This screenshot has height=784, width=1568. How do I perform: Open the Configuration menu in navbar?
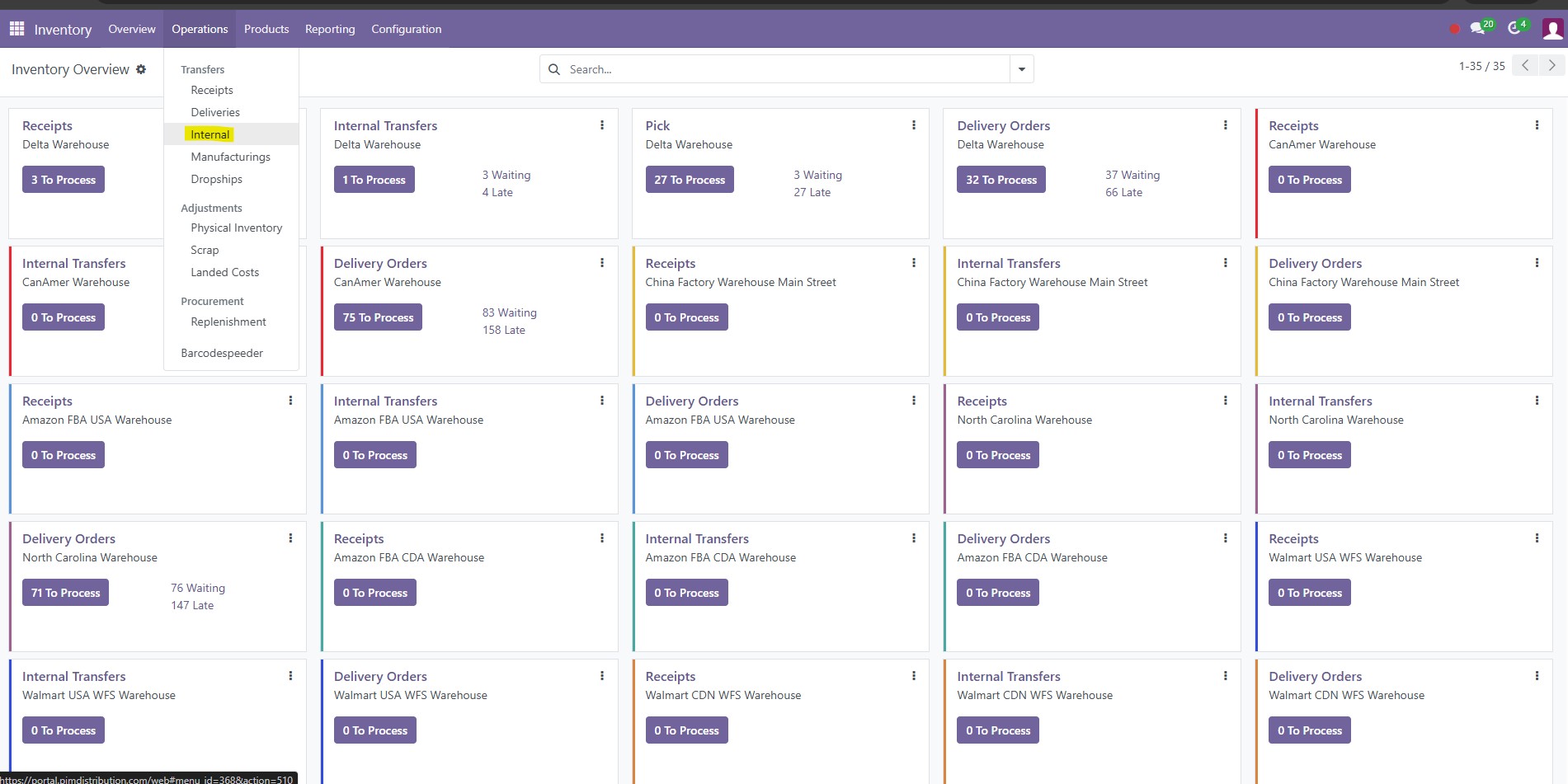(406, 29)
